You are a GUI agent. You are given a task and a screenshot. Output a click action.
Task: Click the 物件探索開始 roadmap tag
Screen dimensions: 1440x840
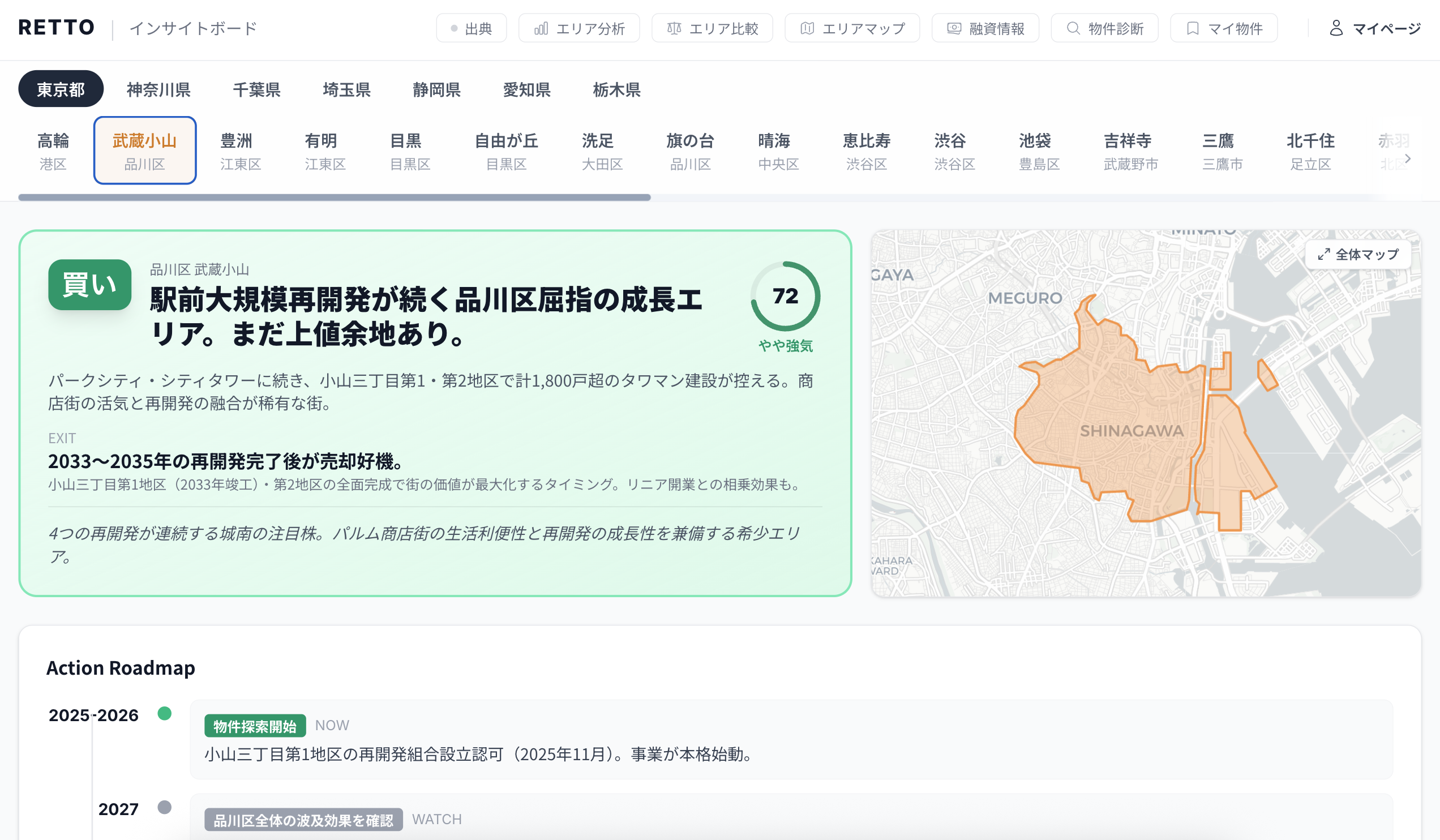click(255, 726)
